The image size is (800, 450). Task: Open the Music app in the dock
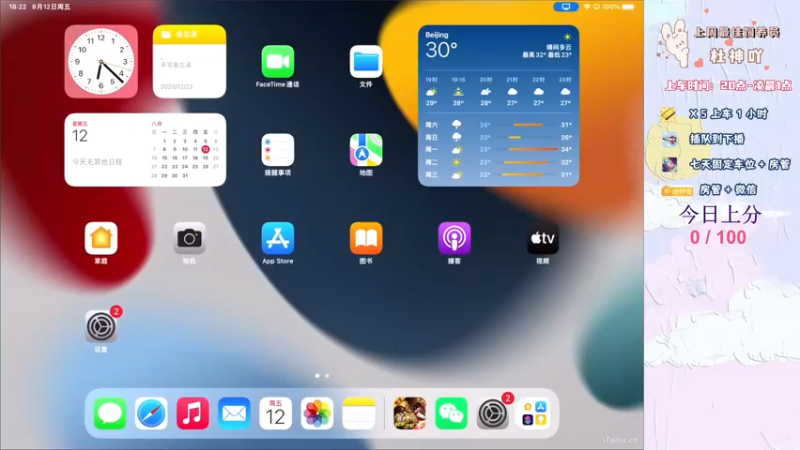coord(192,413)
